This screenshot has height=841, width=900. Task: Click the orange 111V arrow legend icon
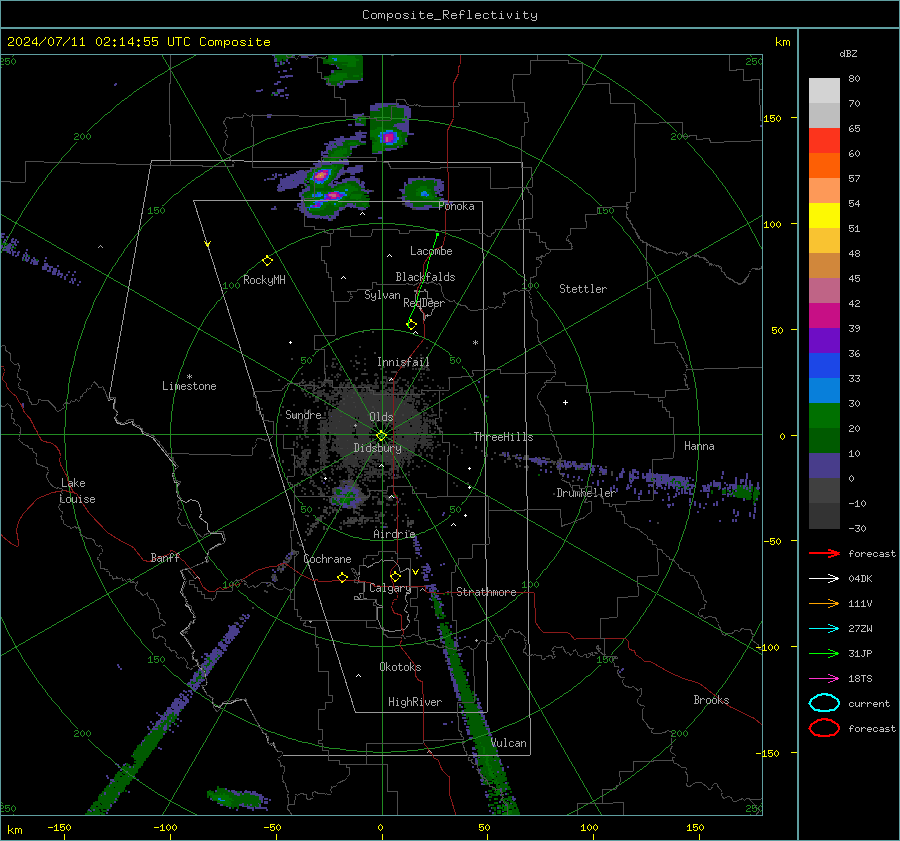click(x=824, y=603)
